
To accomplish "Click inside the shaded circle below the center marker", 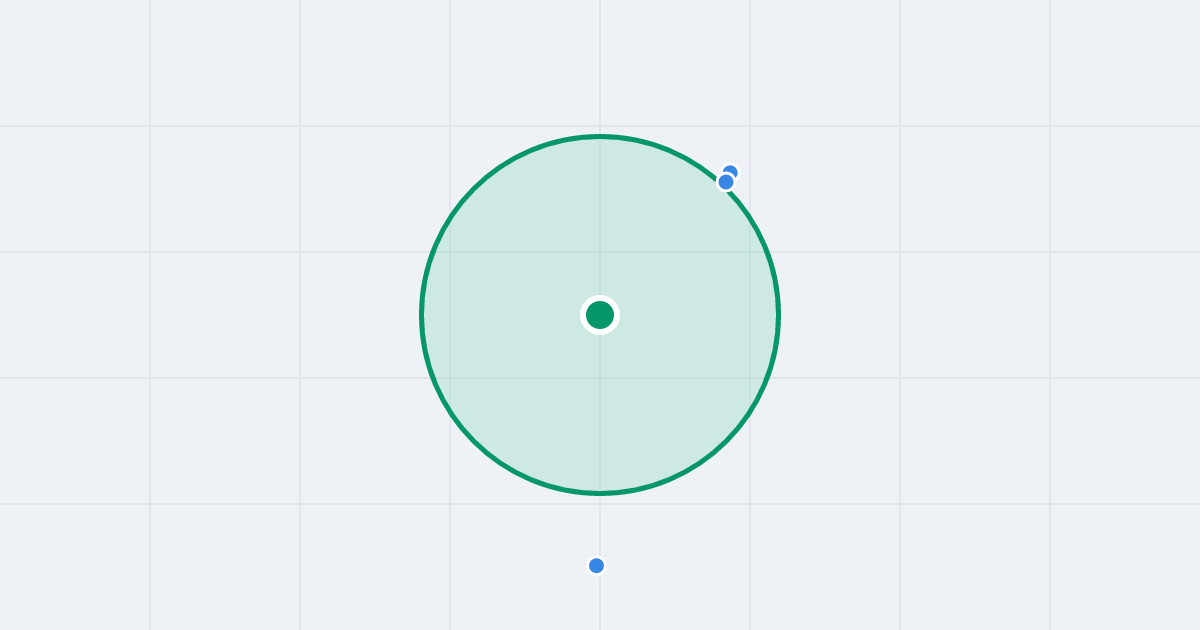I will tap(600, 410).
